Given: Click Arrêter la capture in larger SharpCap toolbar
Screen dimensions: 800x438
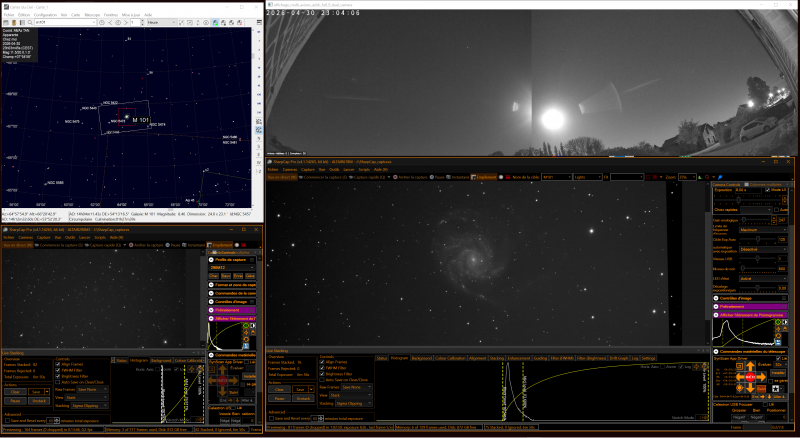Looking at the screenshot, I should 410,177.
